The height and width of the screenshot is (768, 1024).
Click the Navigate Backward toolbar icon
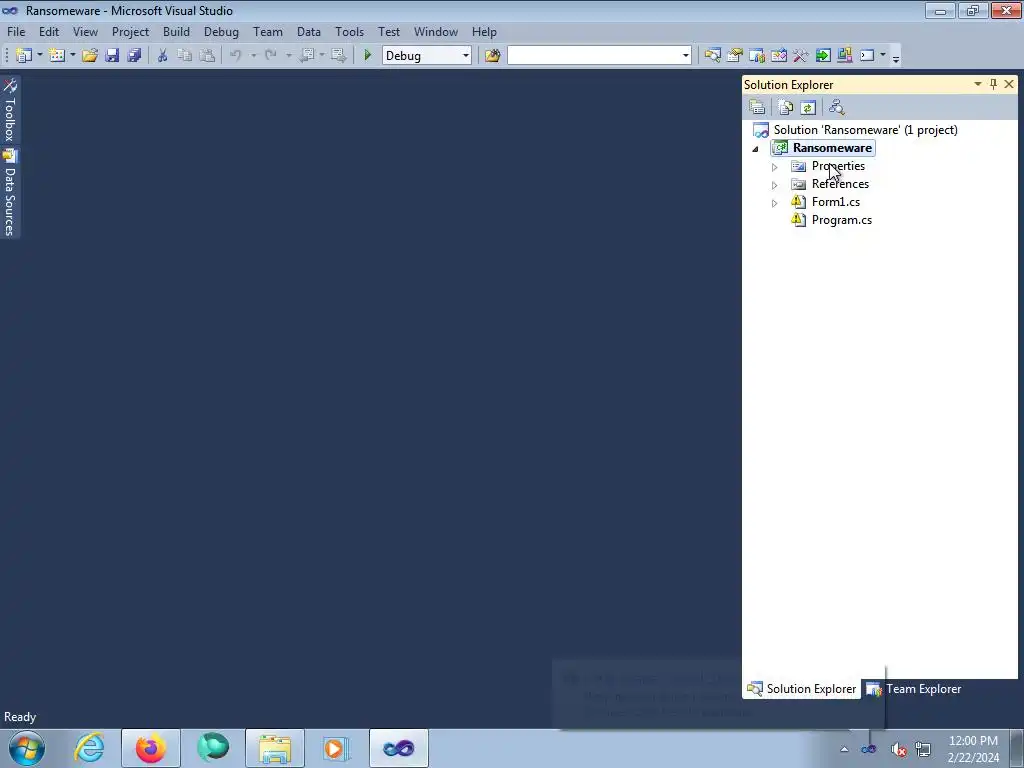[x=306, y=56]
